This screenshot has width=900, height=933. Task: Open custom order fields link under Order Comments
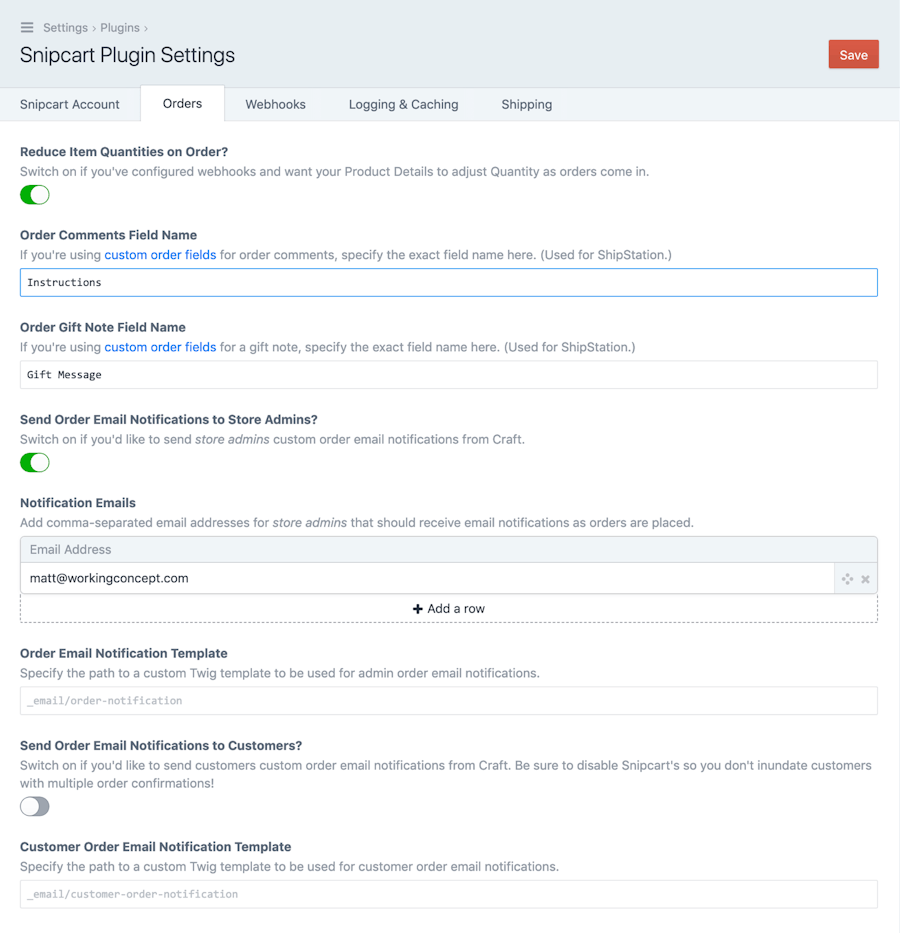160,255
